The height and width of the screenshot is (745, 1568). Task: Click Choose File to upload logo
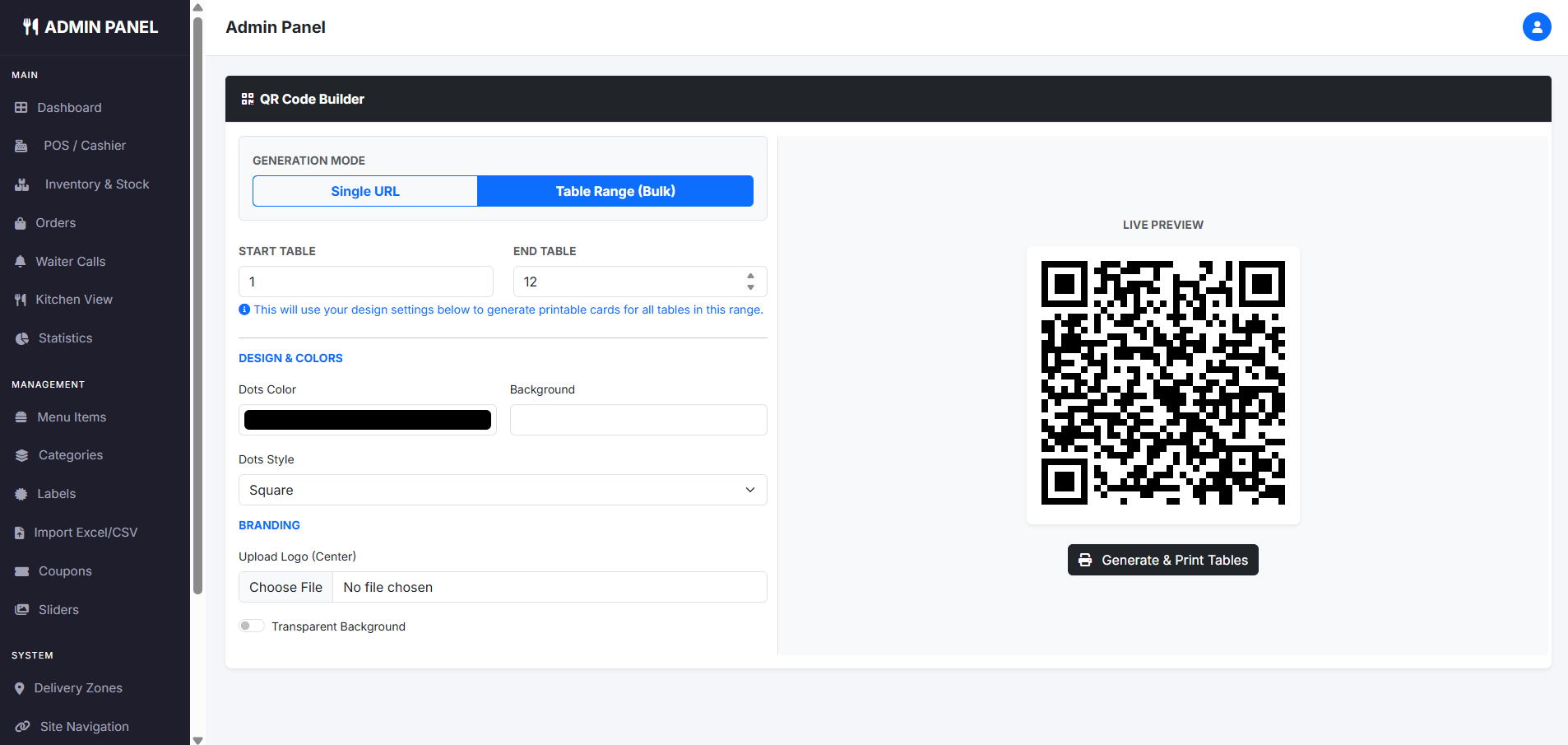tap(286, 587)
